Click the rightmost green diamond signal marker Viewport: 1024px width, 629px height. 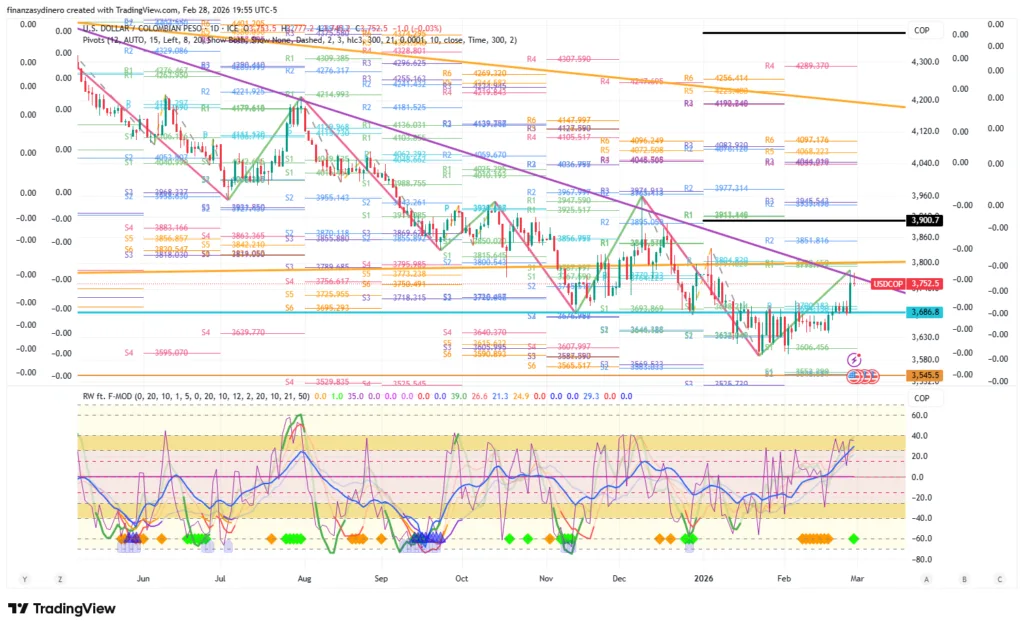click(x=854, y=539)
